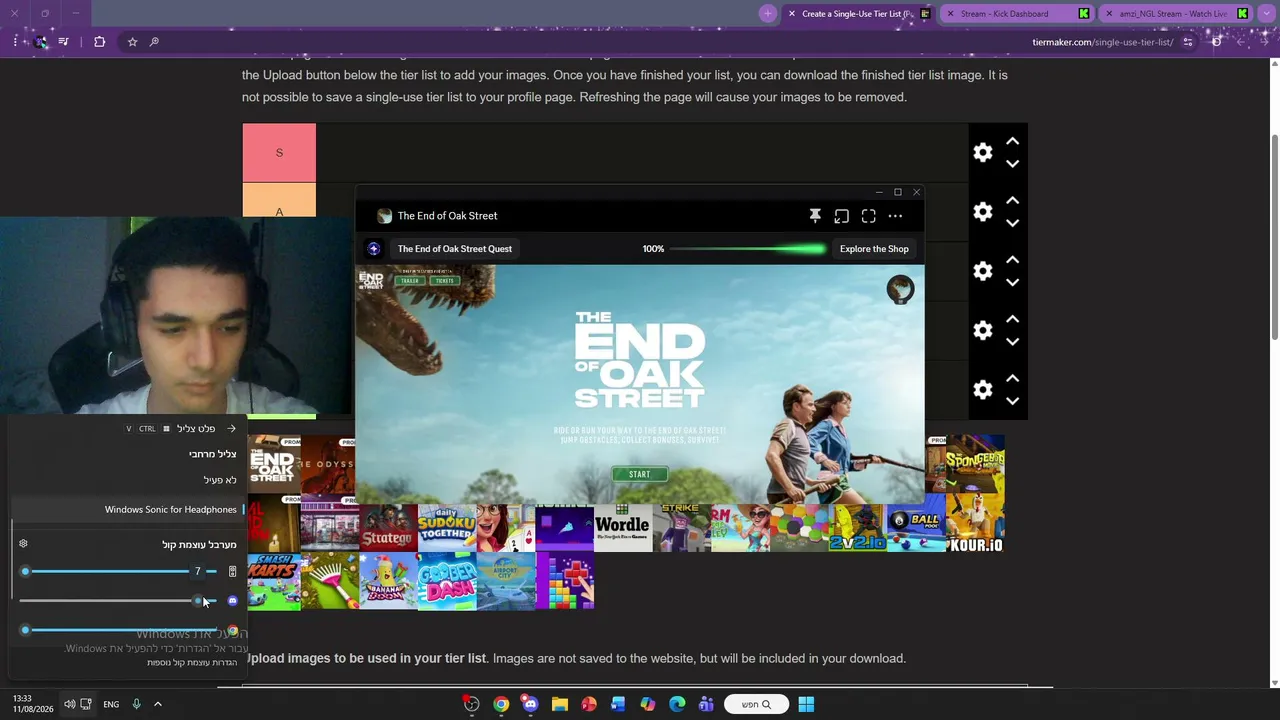Bookmark this page with the star icon

pyautogui.click(x=132, y=42)
